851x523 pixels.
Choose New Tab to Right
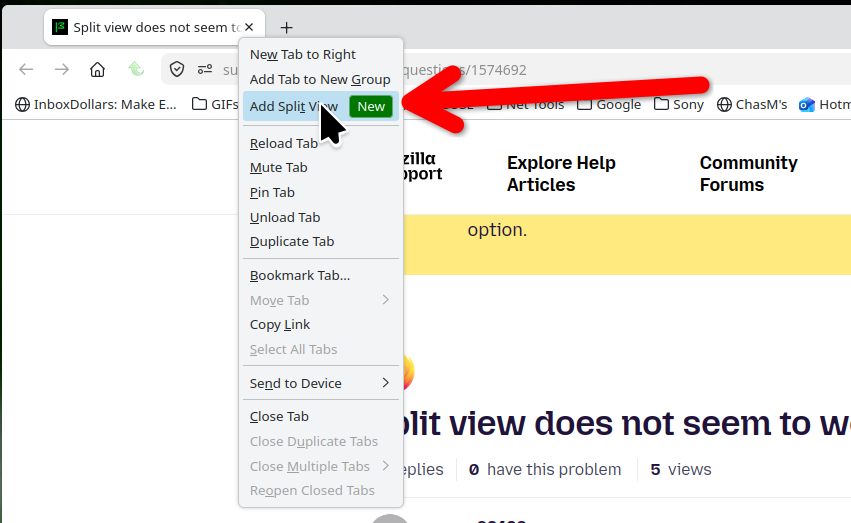tap(321, 54)
